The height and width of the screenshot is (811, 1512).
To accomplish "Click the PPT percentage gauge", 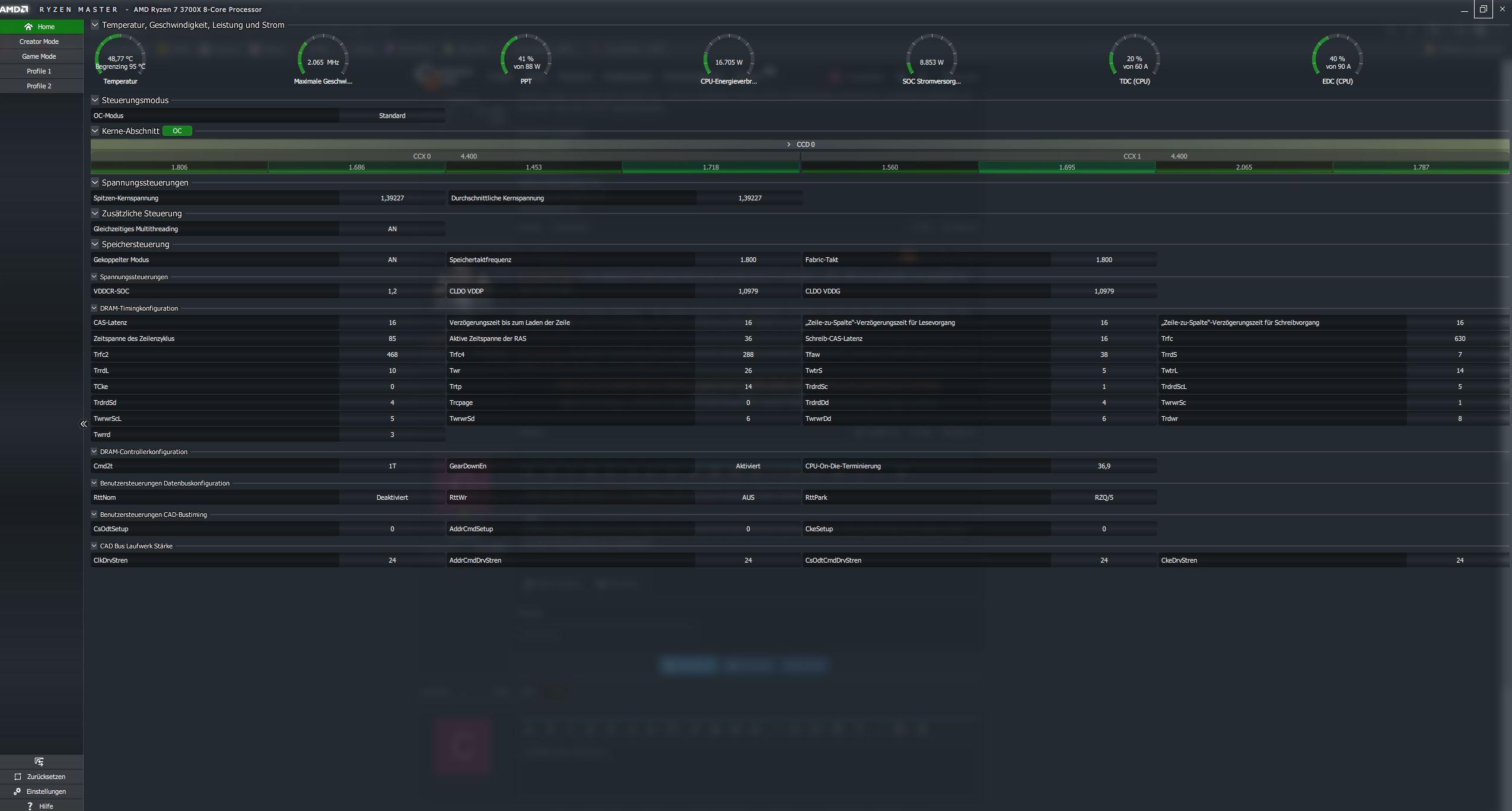I will (526, 59).
